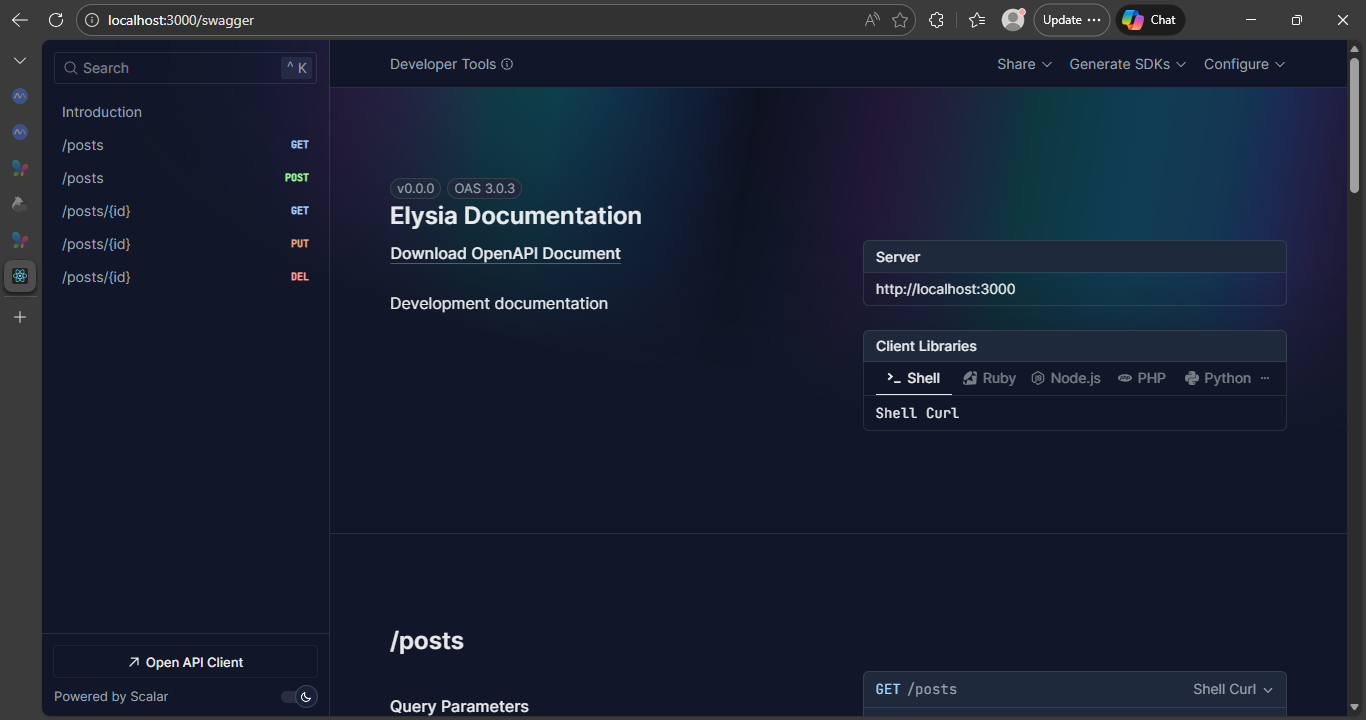Open Browser Essentials icon
Viewport: 1366px width, 720px height.
click(x=936, y=19)
